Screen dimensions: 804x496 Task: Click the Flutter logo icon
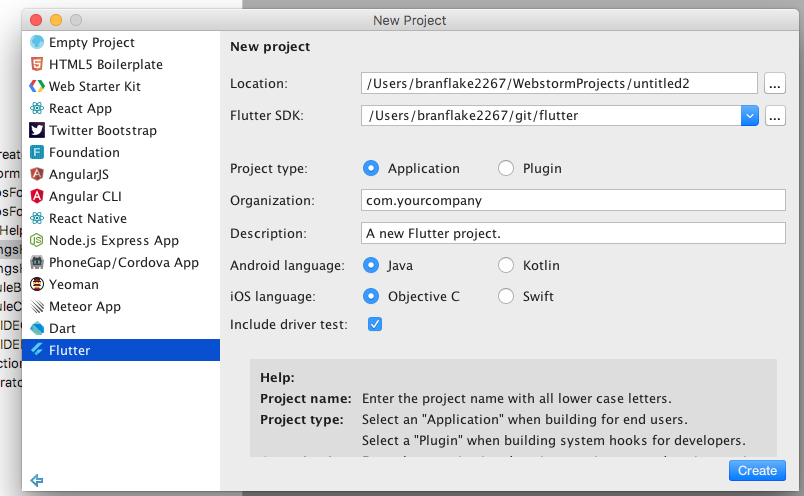[37, 350]
